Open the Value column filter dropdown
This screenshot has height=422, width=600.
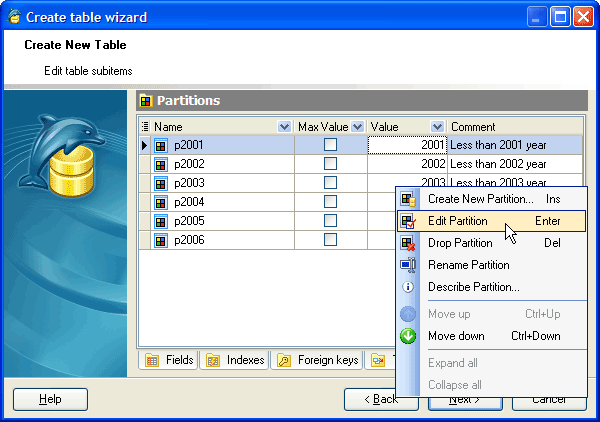[x=437, y=127]
